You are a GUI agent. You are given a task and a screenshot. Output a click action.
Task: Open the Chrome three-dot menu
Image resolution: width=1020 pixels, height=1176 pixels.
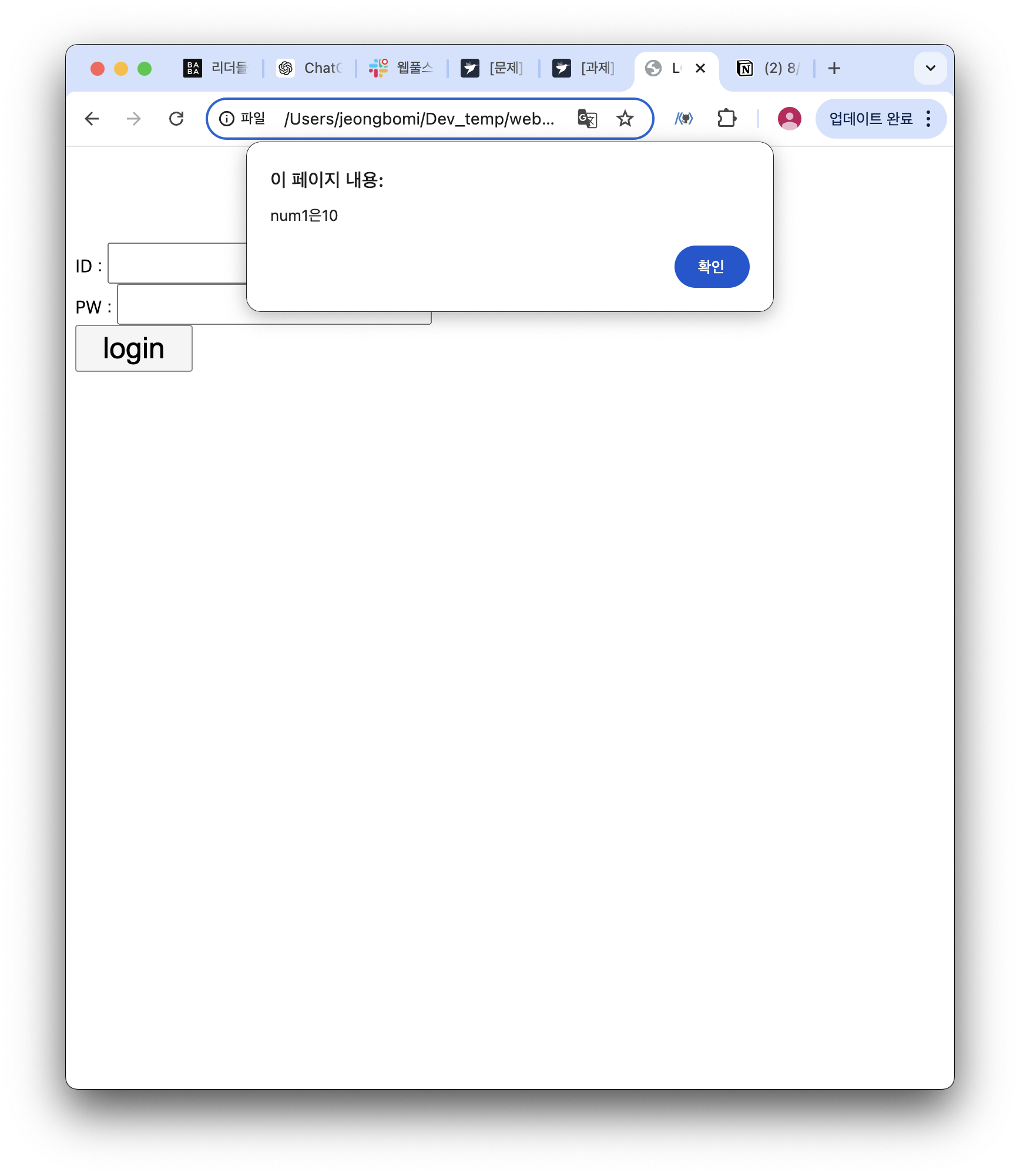928,119
